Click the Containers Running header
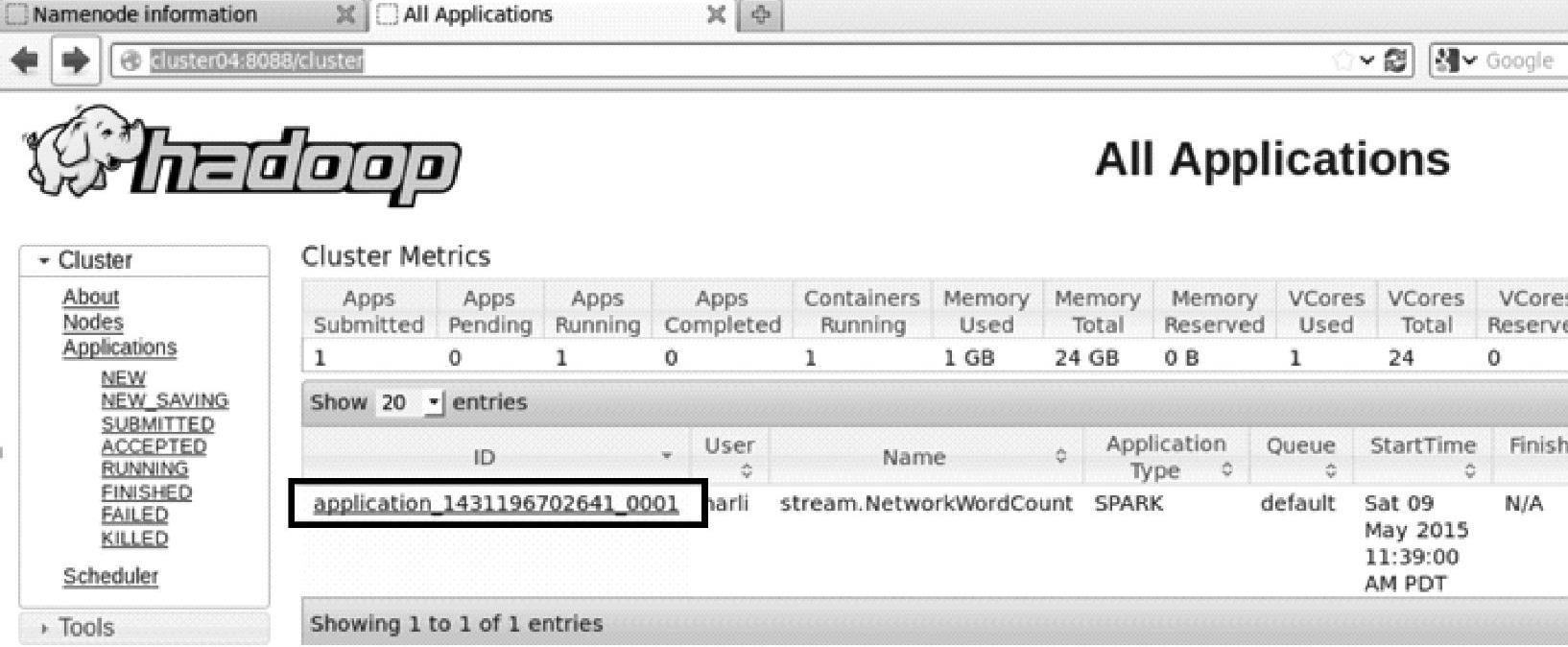 (862, 311)
